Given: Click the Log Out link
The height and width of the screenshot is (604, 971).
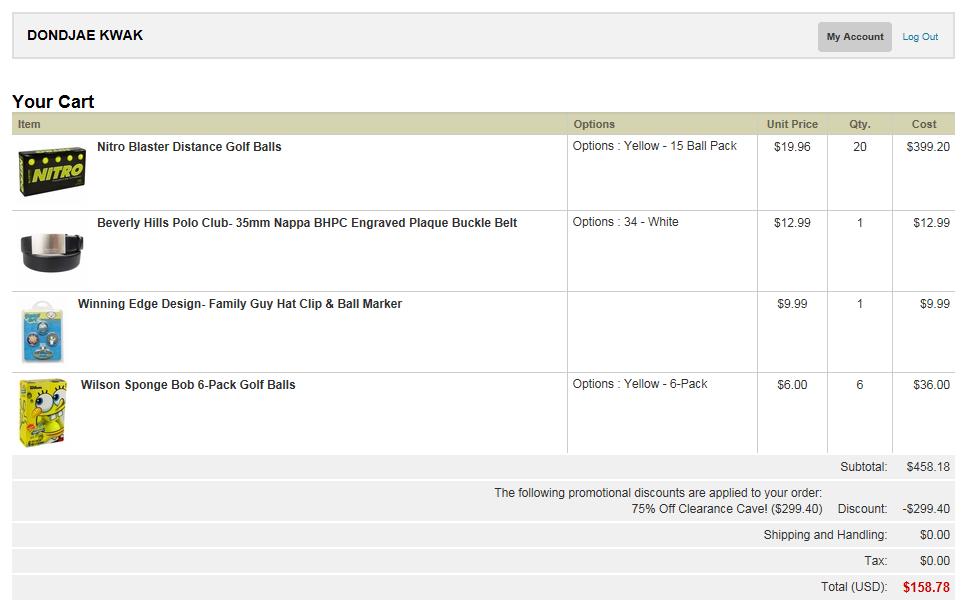Looking at the screenshot, I should pos(920,37).
